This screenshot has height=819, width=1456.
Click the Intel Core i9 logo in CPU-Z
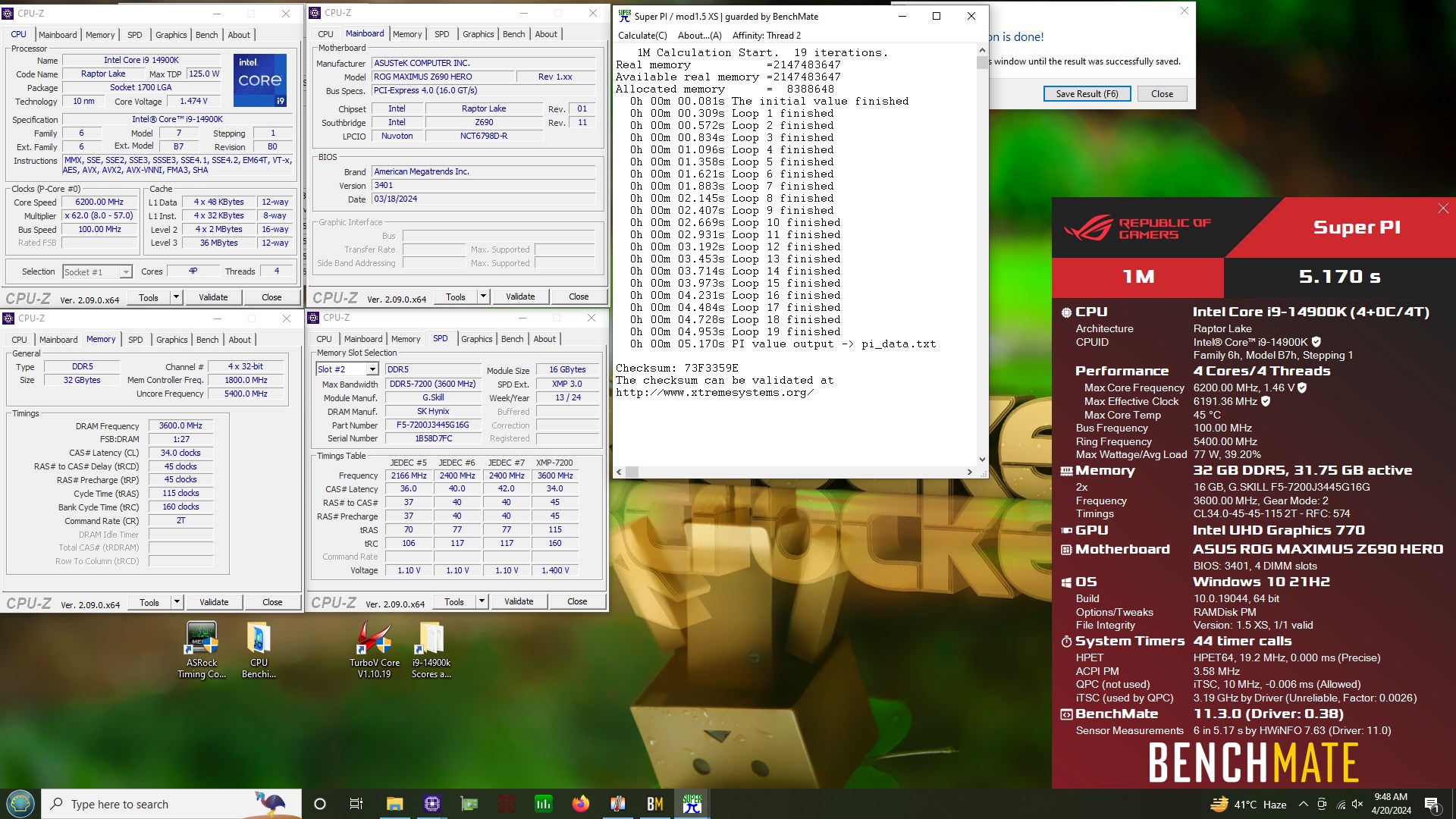coord(260,80)
